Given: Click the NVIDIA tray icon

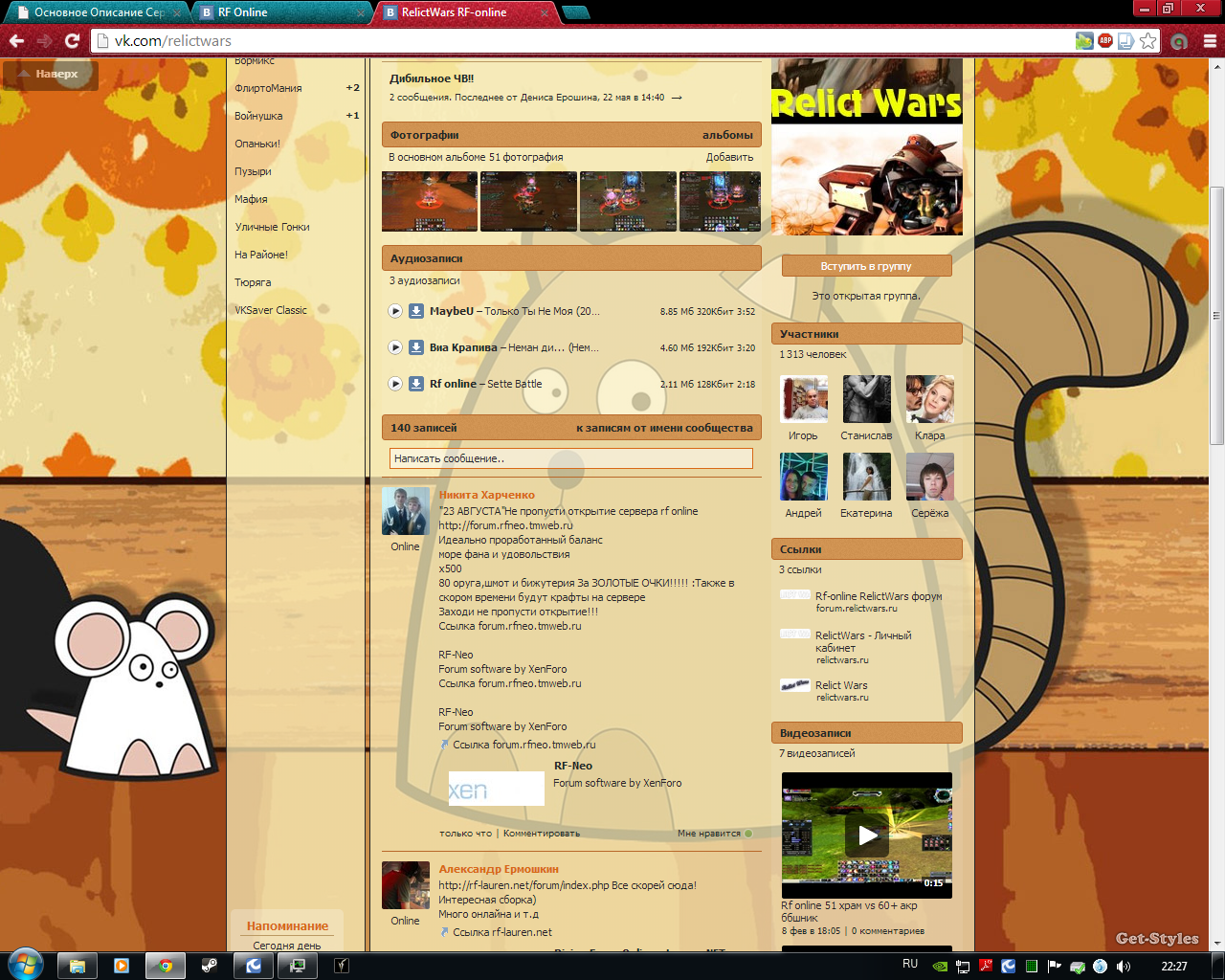Looking at the screenshot, I should [x=941, y=967].
